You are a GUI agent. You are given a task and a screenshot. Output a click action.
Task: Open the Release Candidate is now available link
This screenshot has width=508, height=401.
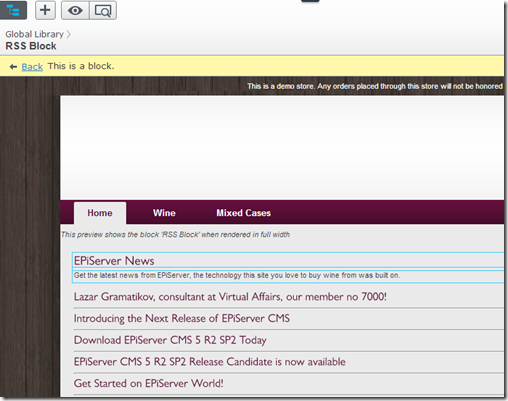(210, 362)
